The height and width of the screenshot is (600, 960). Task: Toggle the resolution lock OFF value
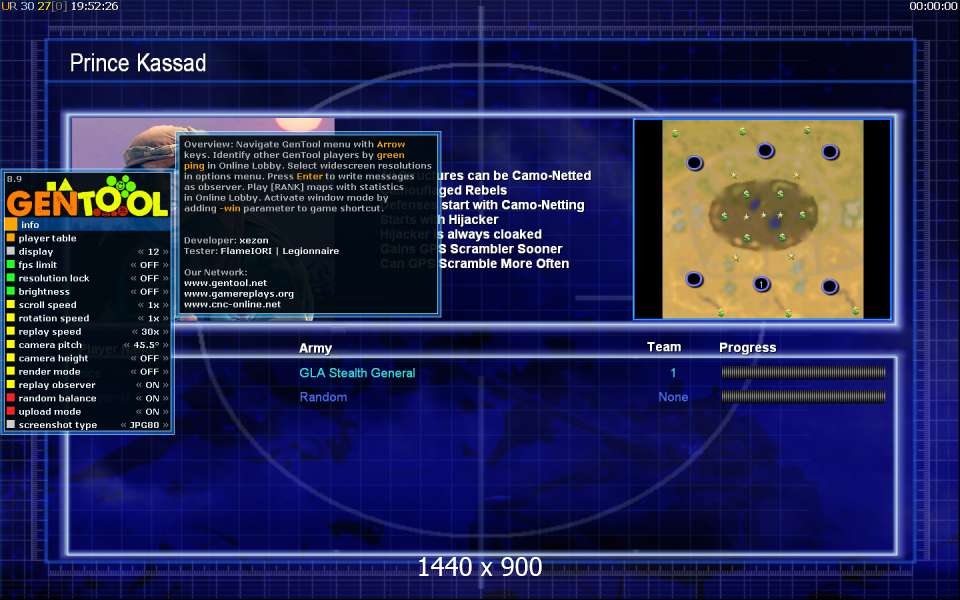[x=149, y=279]
